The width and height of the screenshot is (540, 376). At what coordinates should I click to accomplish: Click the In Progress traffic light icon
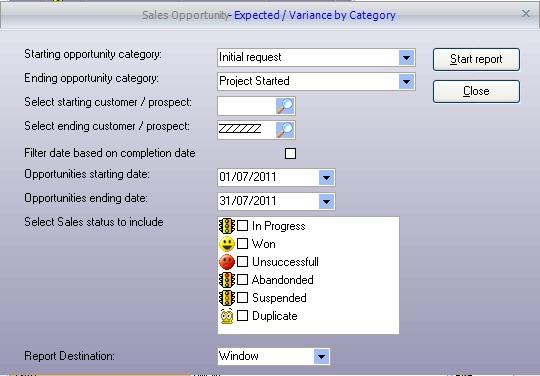click(227, 226)
